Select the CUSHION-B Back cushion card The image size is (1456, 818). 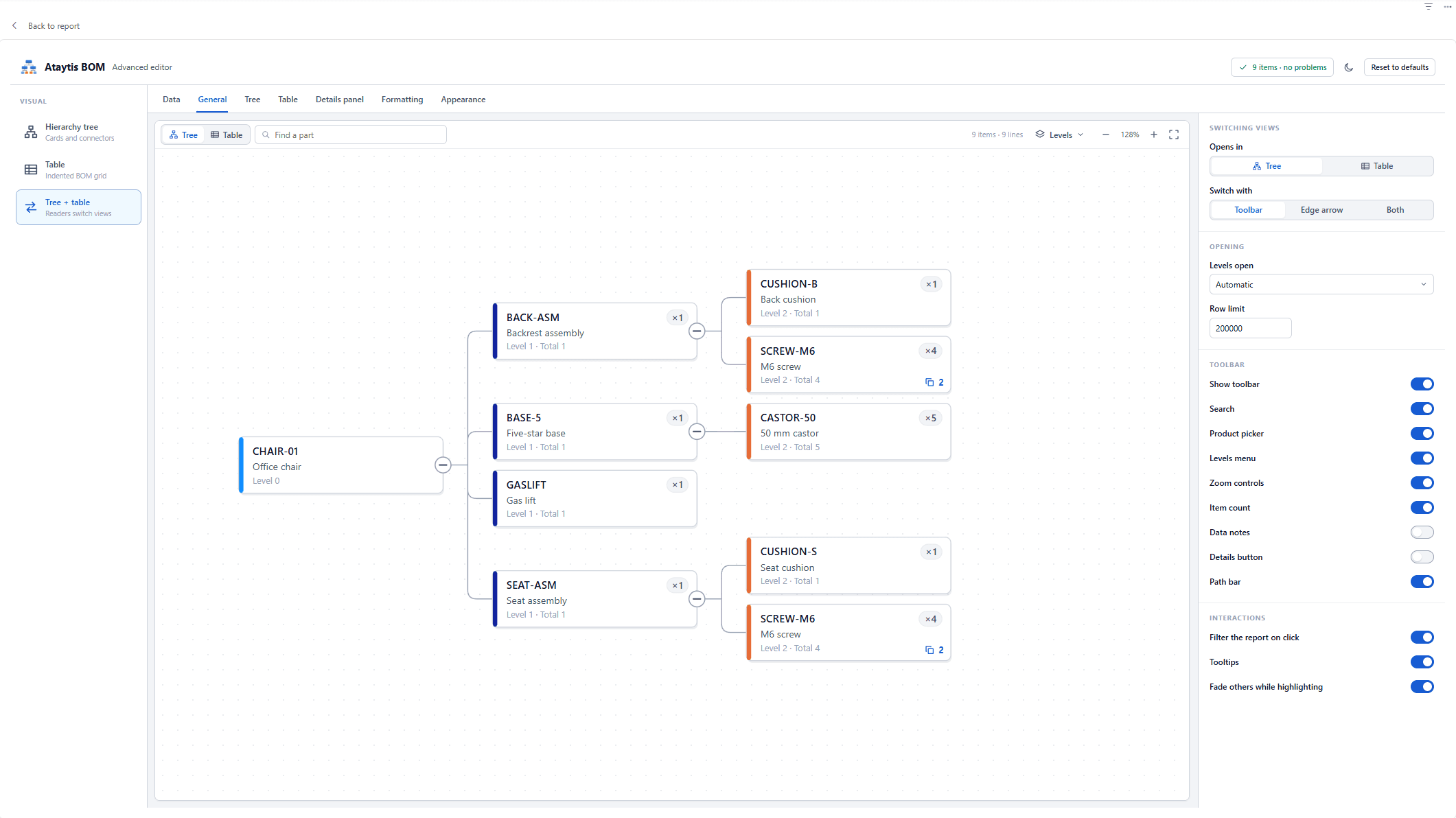[849, 298]
